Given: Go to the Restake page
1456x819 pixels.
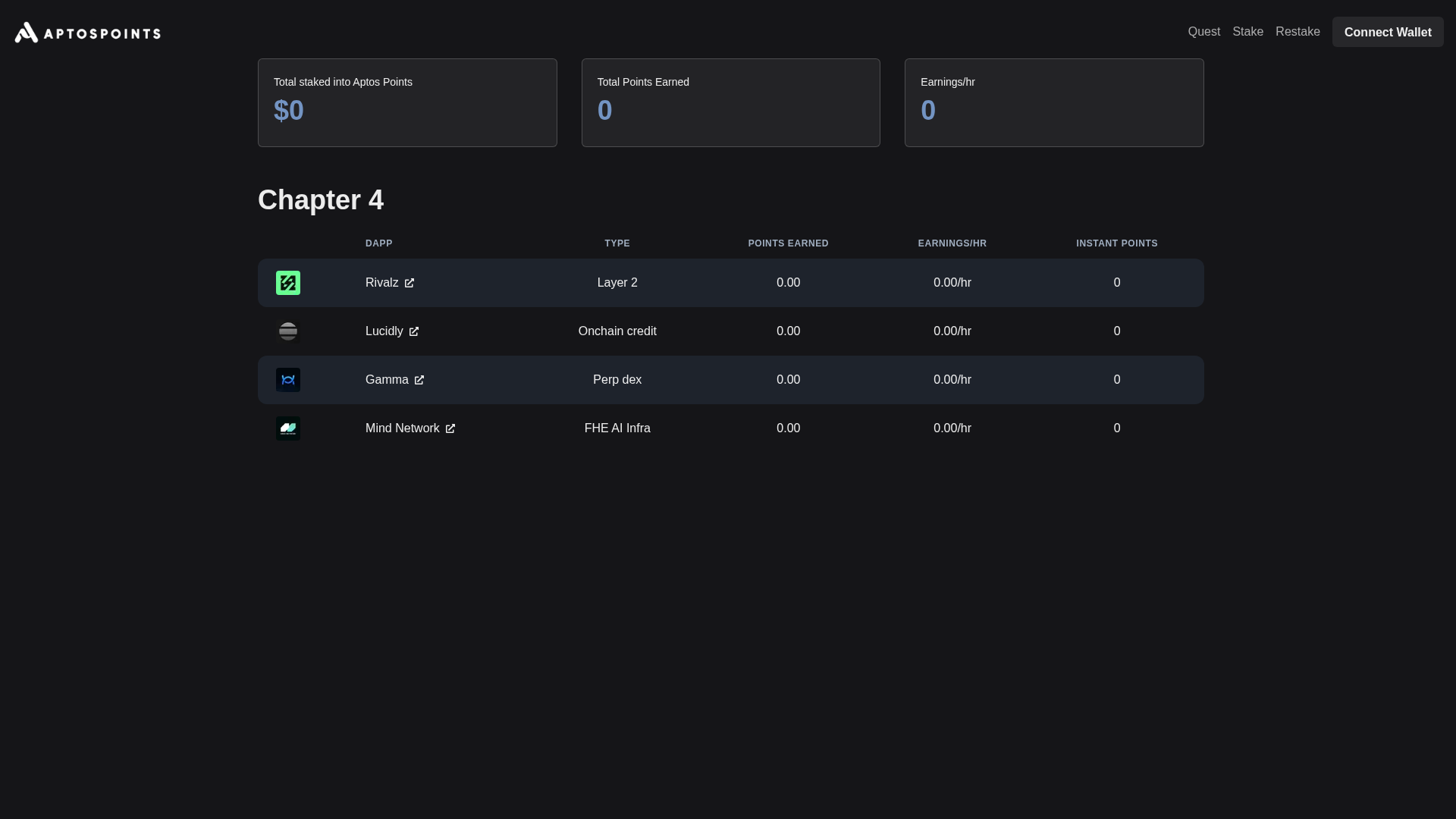Looking at the screenshot, I should 1298,32.
